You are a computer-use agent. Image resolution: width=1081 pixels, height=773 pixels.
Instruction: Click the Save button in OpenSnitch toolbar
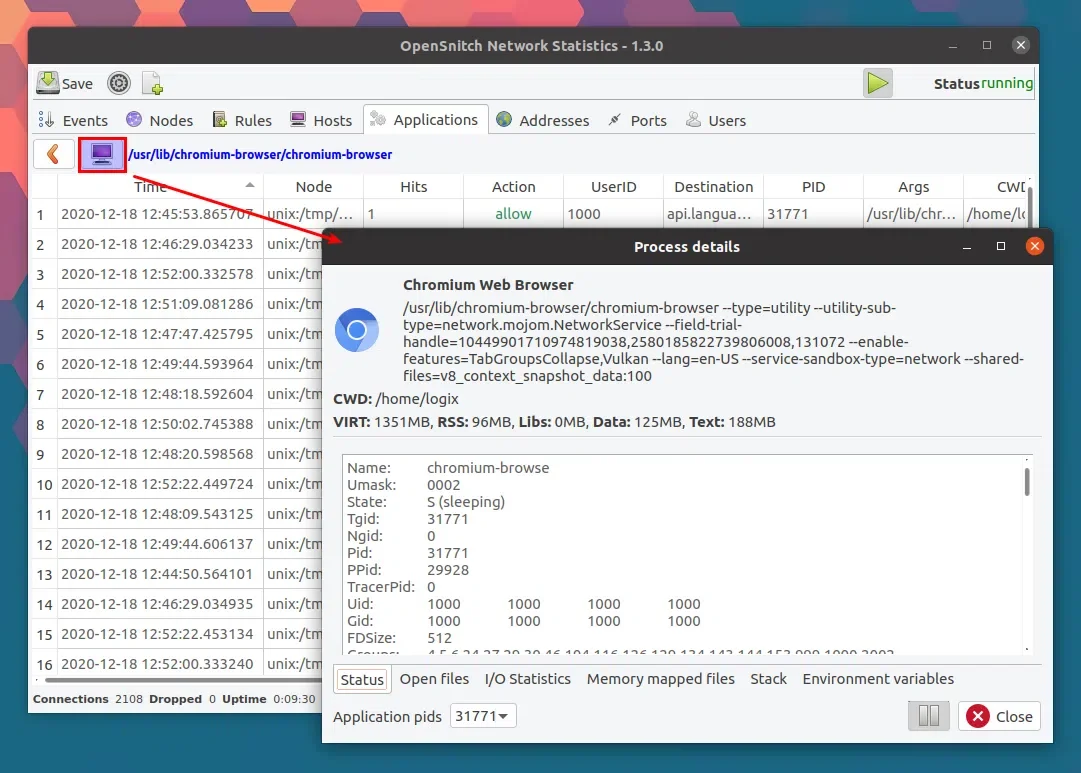65,83
